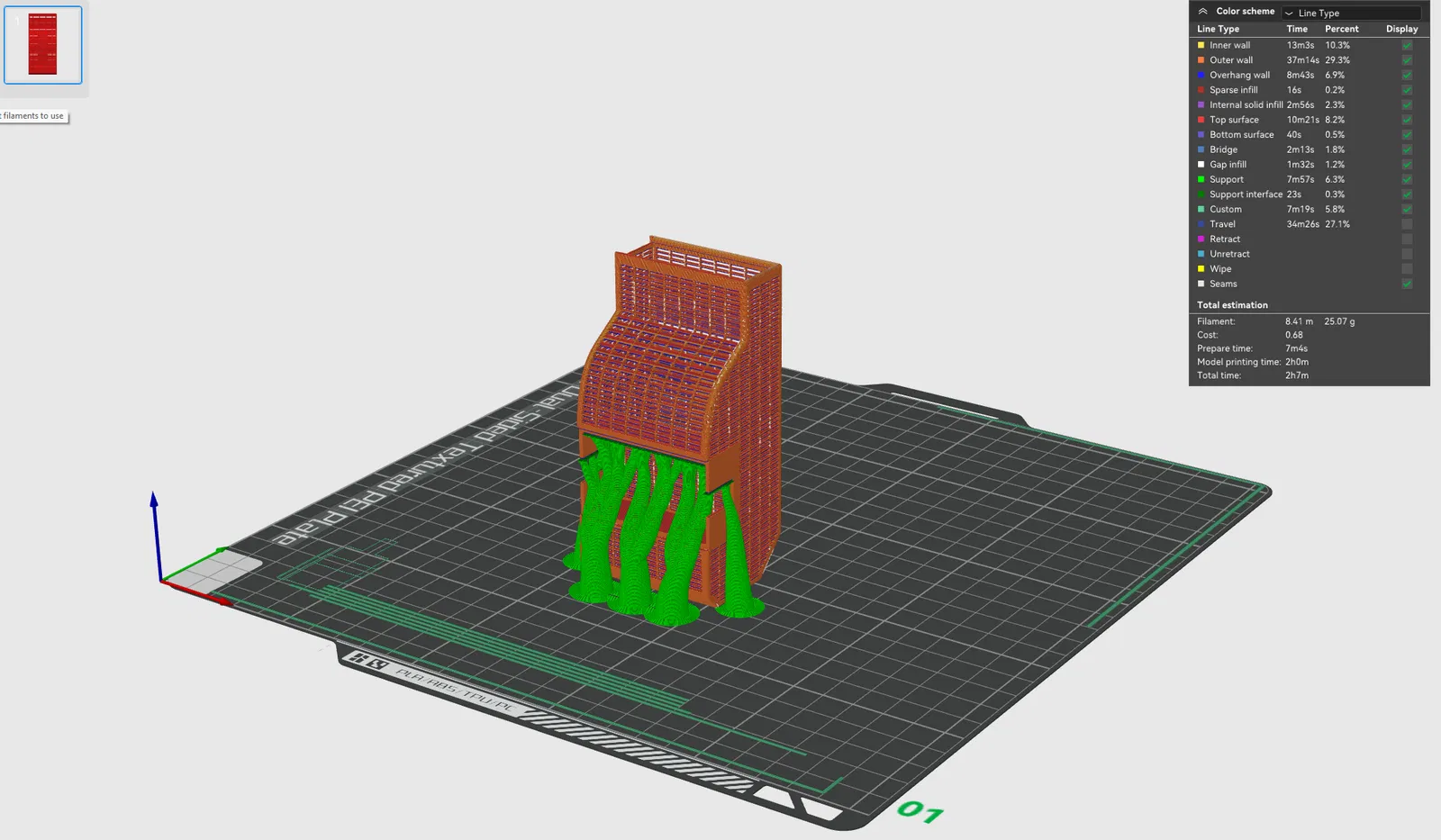Viewport: 1441px width, 840px height.
Task: Click the filament length "8.41 m"
Action: [x=1299, y=321]
